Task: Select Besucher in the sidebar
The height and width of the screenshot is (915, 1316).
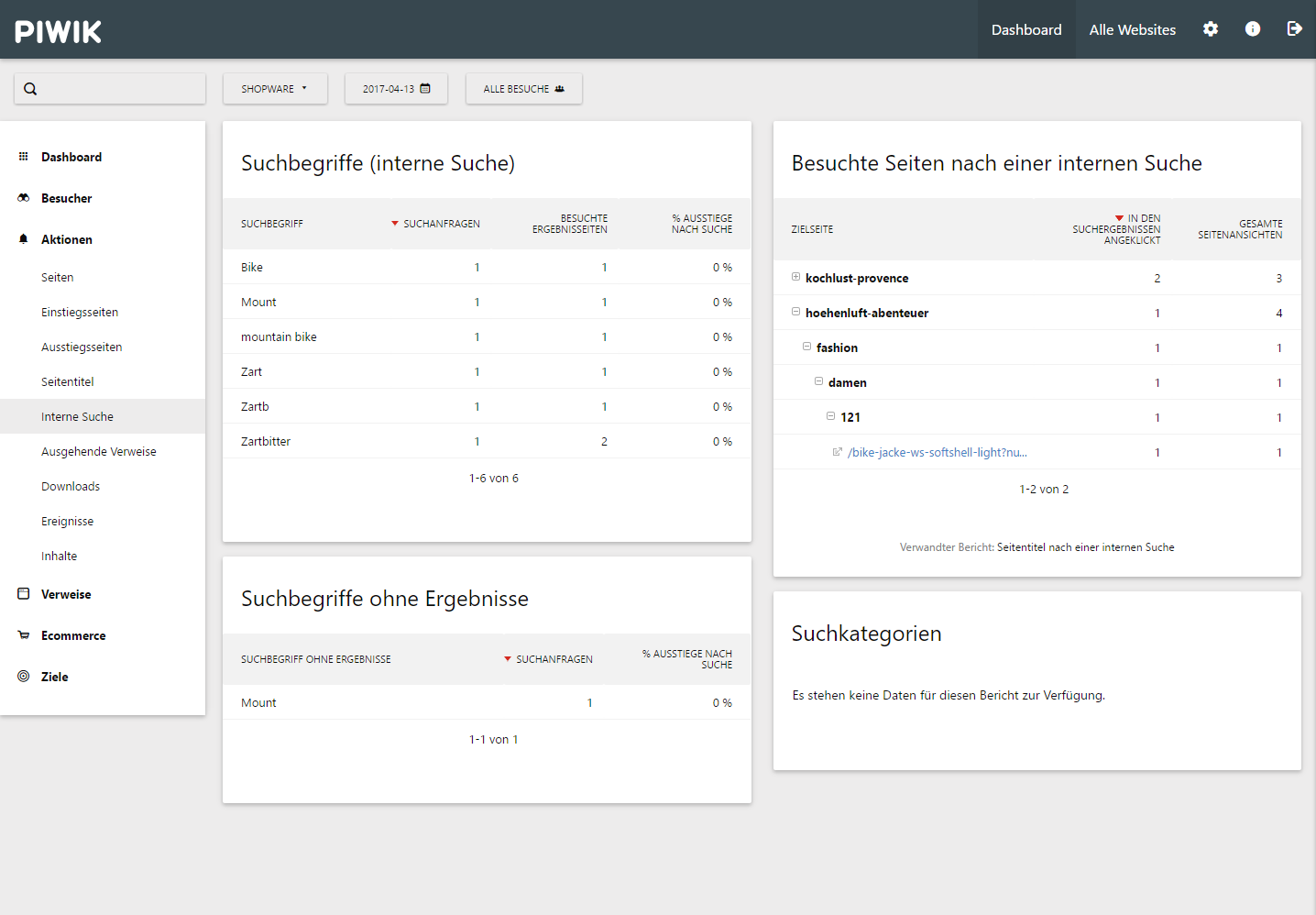Action: tap(67, 198)
